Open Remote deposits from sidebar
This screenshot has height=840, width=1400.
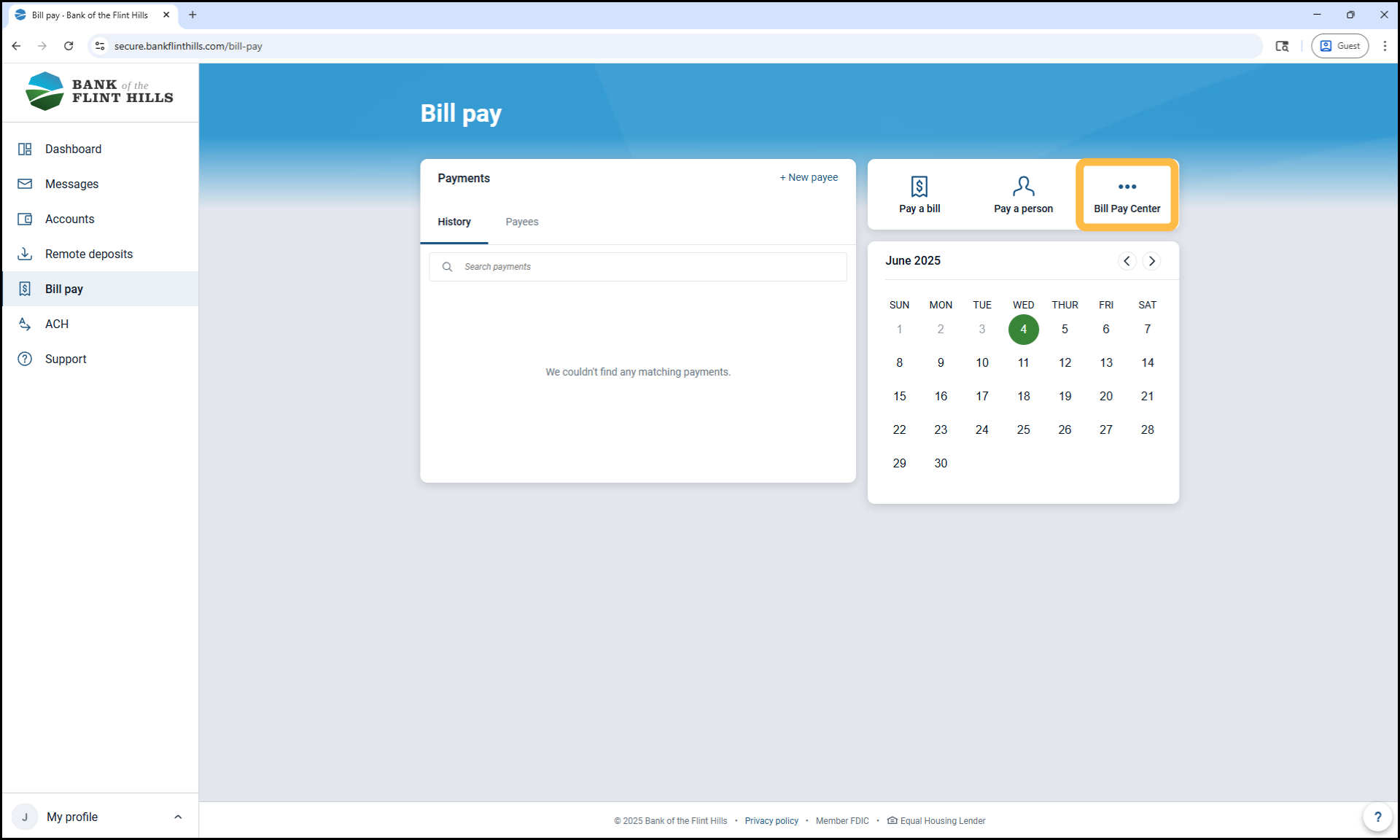point(88,254)
